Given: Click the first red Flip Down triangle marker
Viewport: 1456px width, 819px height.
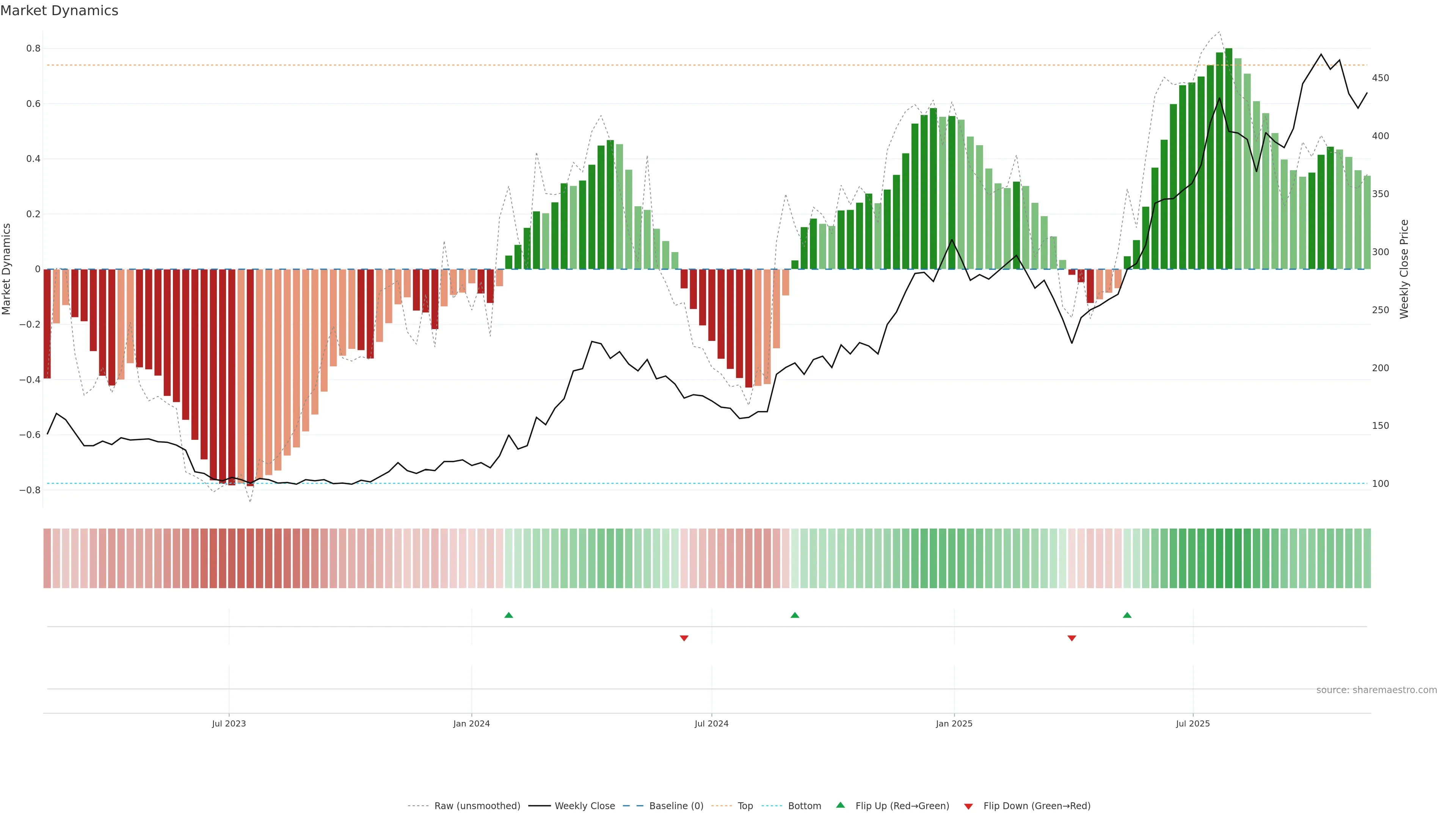Looking at the screenshot, I should (x=684, y=638).
